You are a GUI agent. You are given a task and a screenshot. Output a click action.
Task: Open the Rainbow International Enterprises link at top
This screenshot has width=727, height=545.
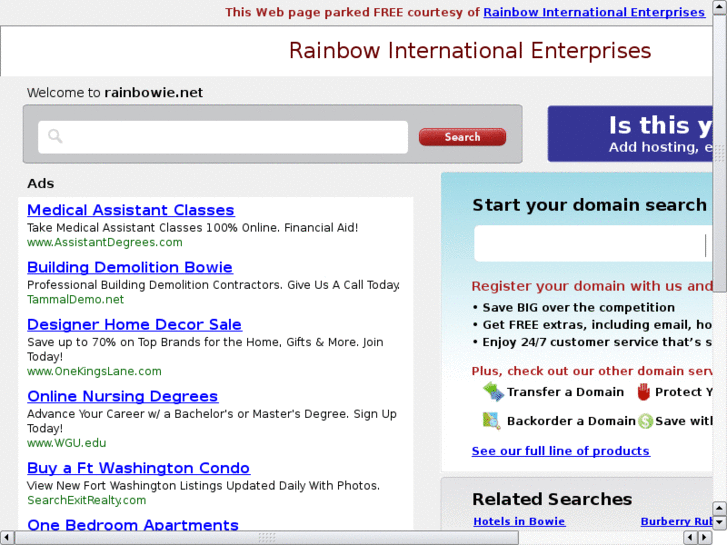[594, 12]
